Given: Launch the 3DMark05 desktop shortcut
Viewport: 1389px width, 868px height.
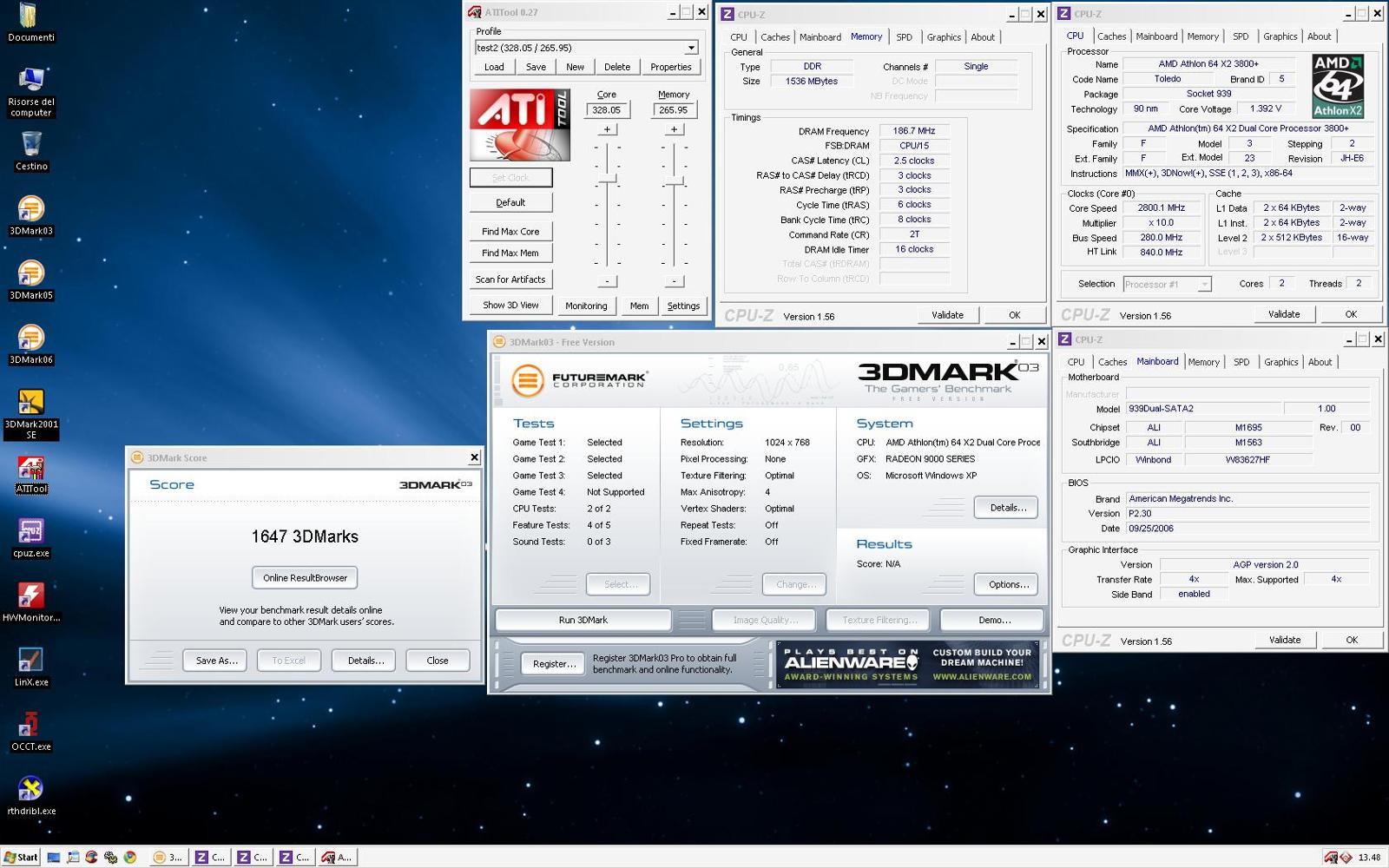Looking at the screenshot, I should tap(30, 279).
